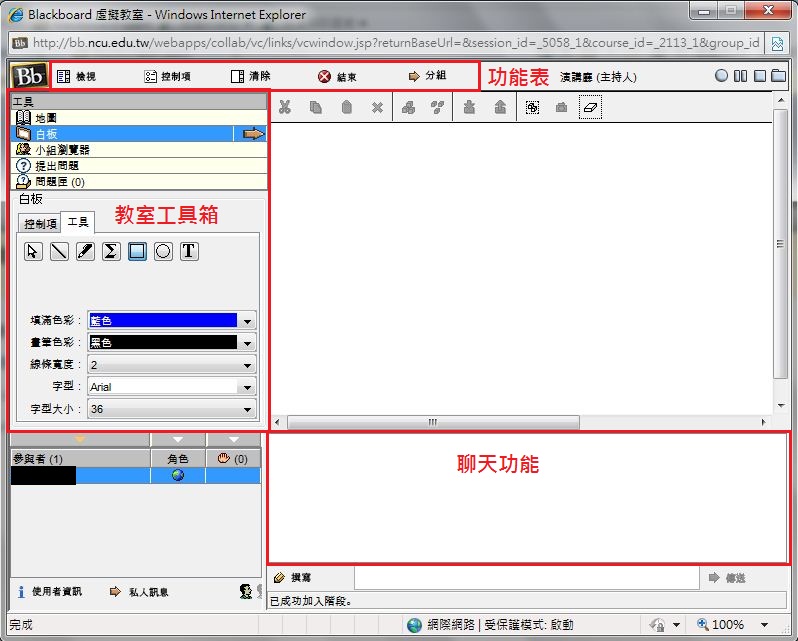Click the scissors cut icon

click(285, 107)
